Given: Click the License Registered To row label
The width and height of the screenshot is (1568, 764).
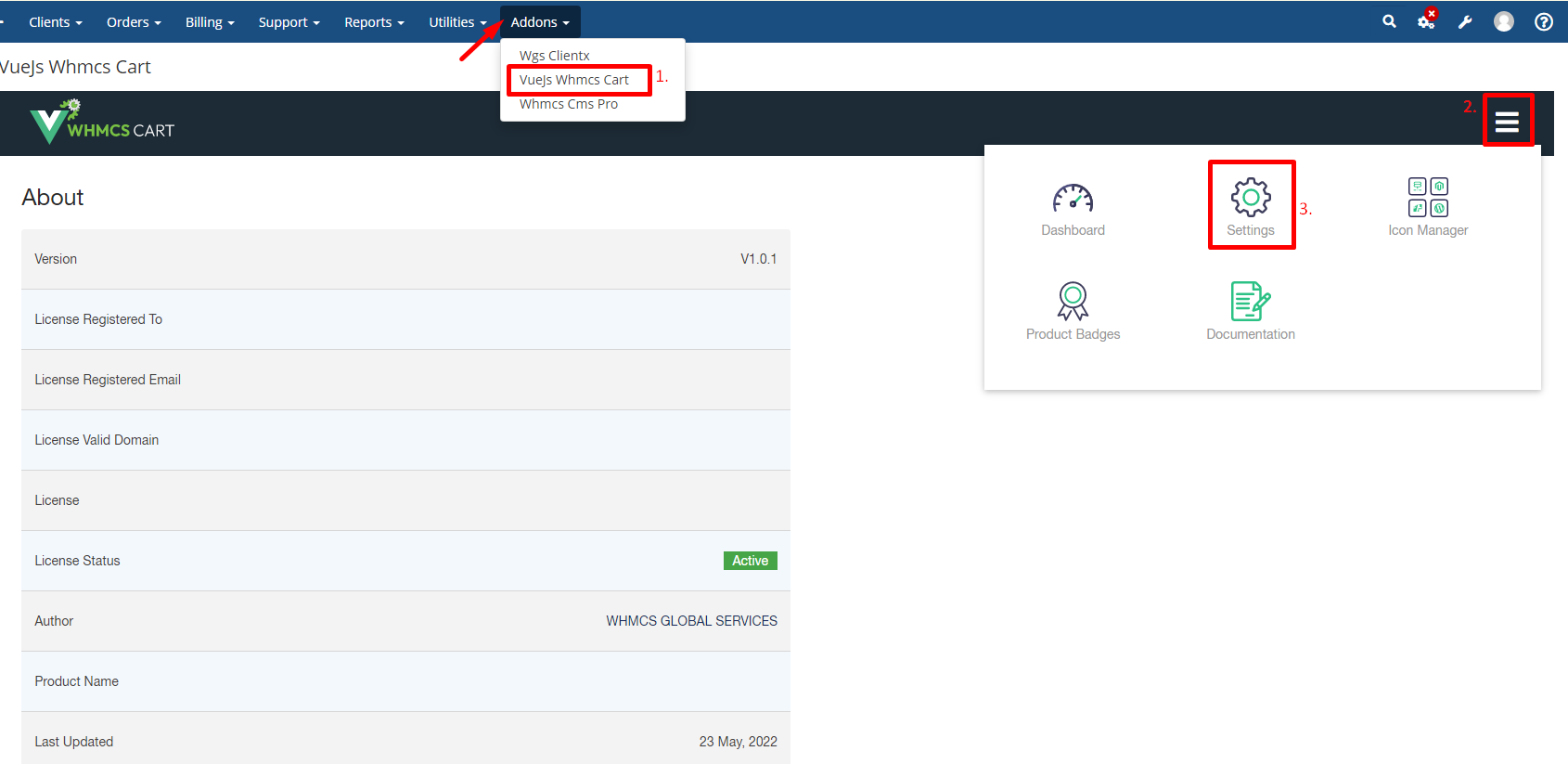Looking at the screenshot, I should 98,319.
